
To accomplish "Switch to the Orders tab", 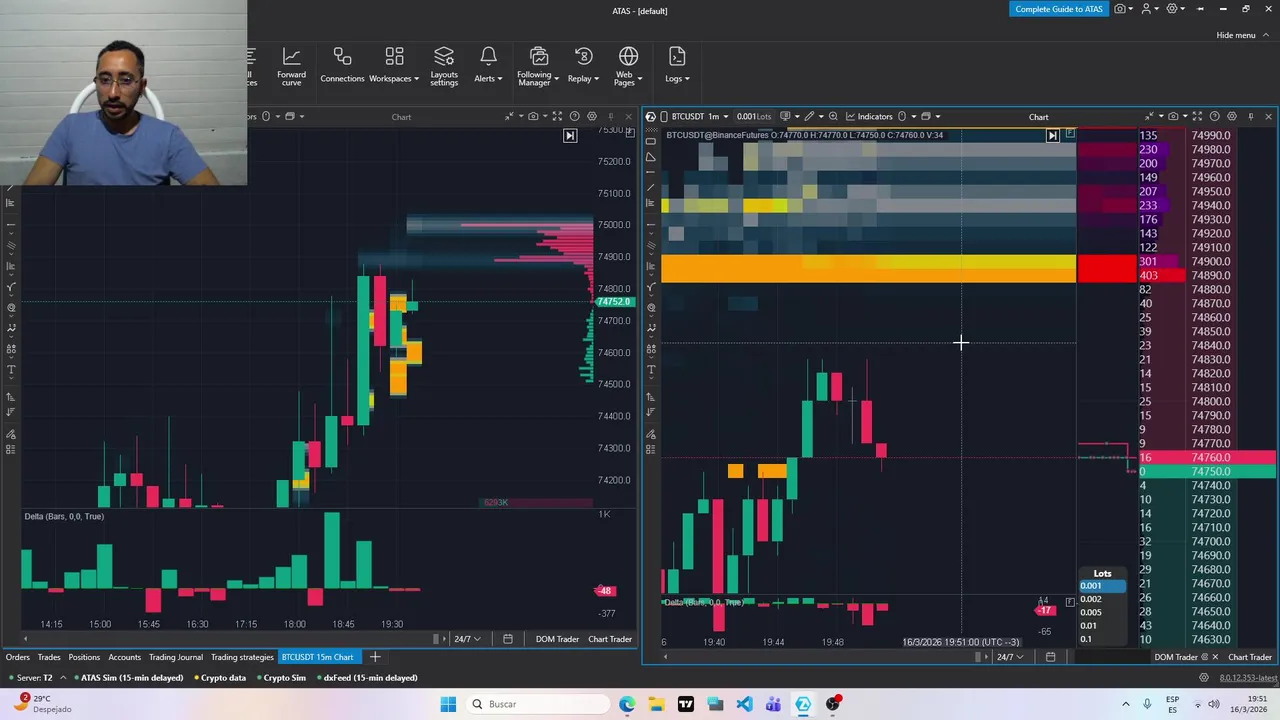I will click(17, 657).
